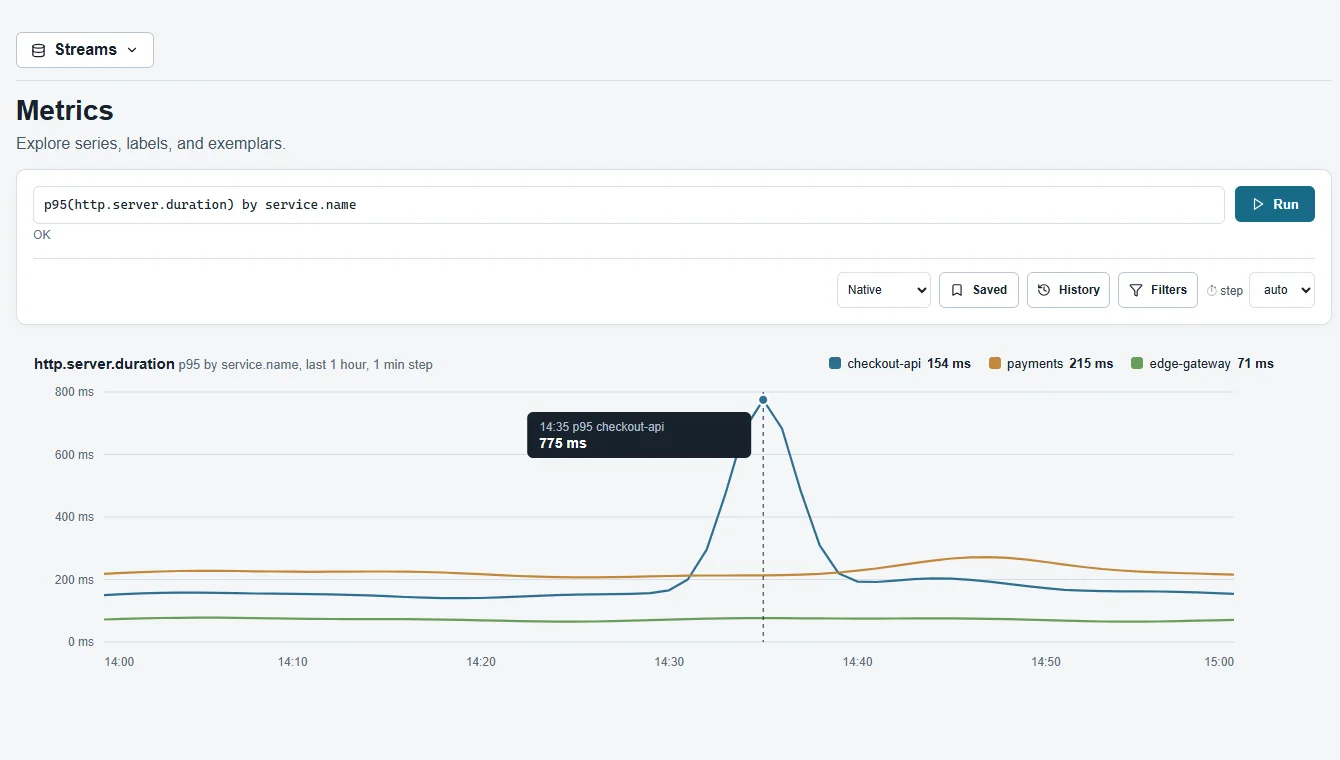Click the 14:10 x-axis label
1340x760 pixels.
tap(293, 662)
